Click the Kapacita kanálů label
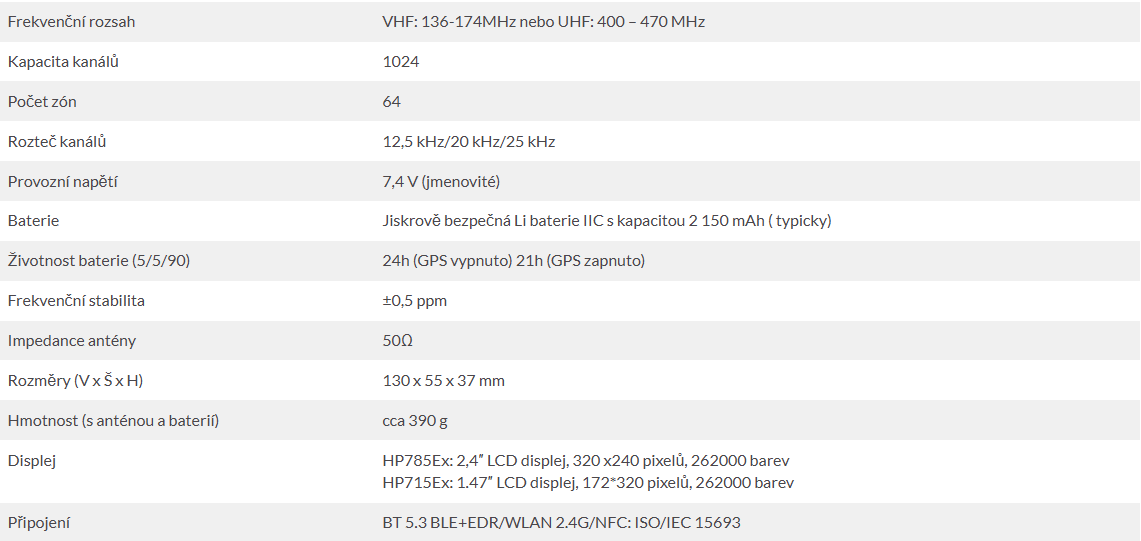This screenshot has width=1141, height=541. [63, 62]
